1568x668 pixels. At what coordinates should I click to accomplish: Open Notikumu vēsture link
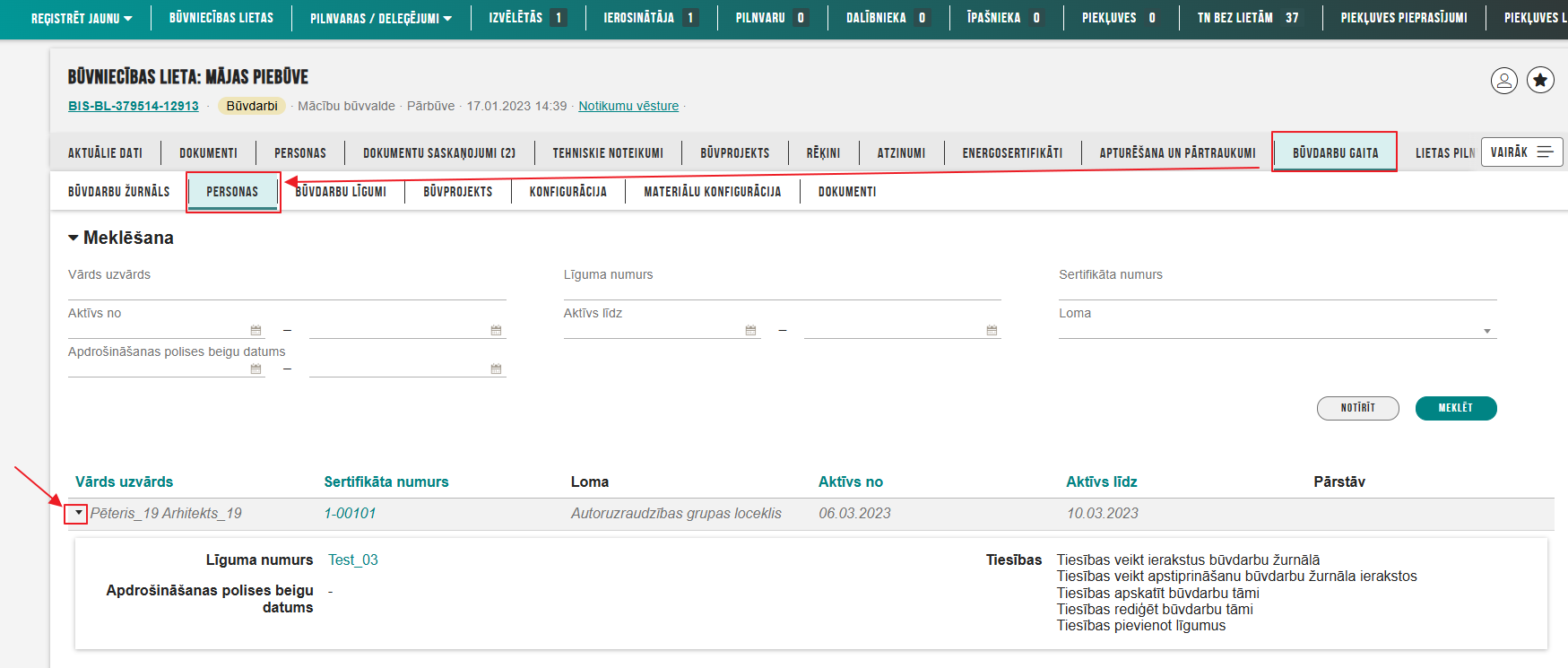point(628,106)
